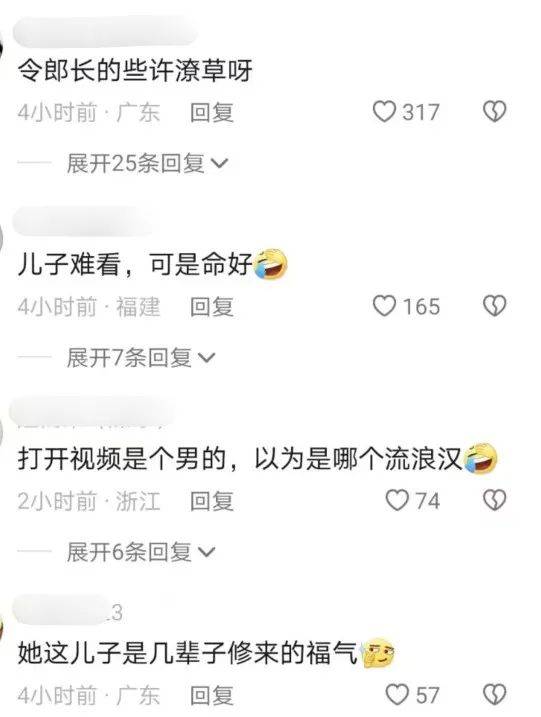Image resolution: width=541 pixels, height=717 pixels.
Task: Like the 福气 comment with 57 likes
Action: (x=397, y=695)
